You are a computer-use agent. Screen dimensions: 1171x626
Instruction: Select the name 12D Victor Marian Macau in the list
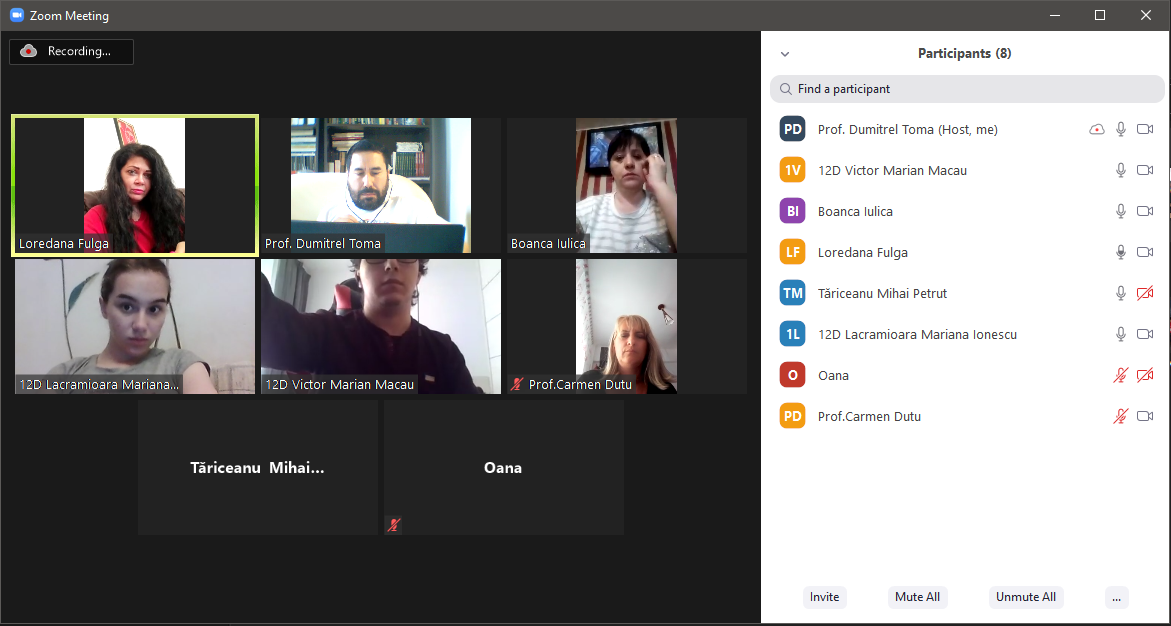pyautogui.click(x=892, y=170)
